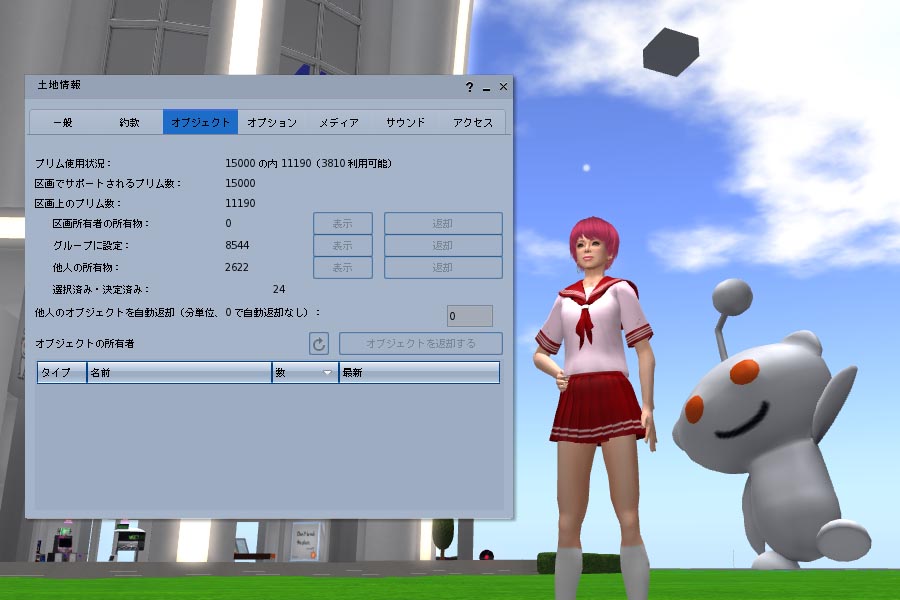
Task: Click 返却 for 区画所有者の所有物
Action: pyautogui.click(x=443, y=223)
